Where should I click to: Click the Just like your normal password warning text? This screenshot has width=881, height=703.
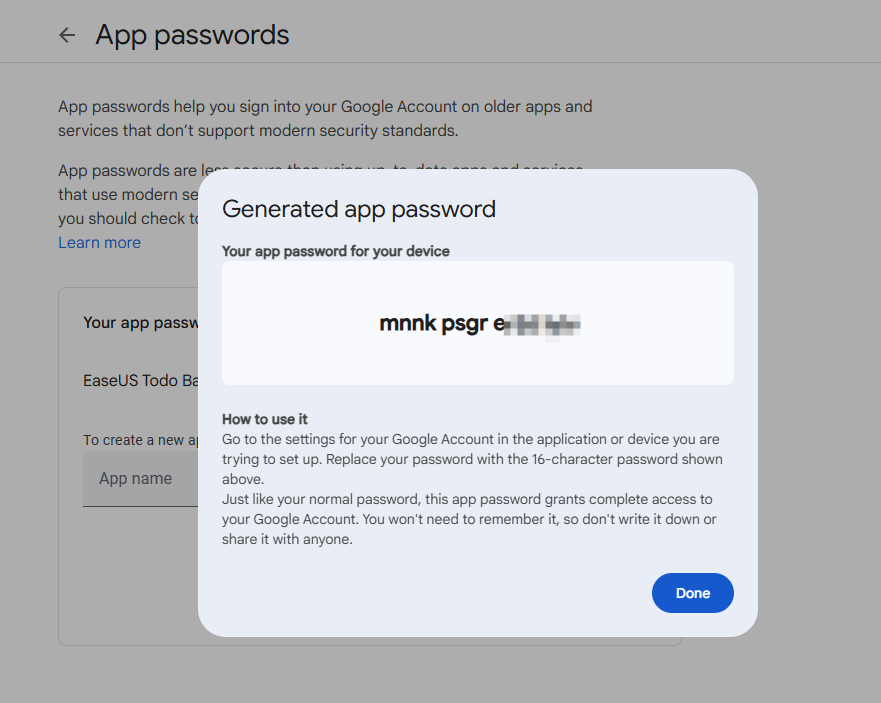469,519
